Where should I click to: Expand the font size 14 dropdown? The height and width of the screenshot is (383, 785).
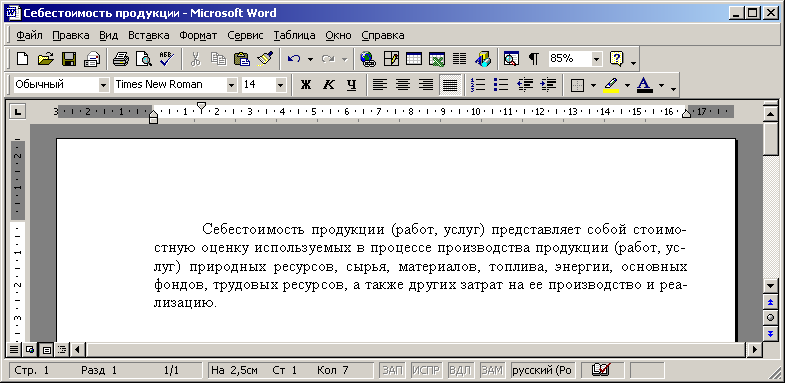(280, 85)
